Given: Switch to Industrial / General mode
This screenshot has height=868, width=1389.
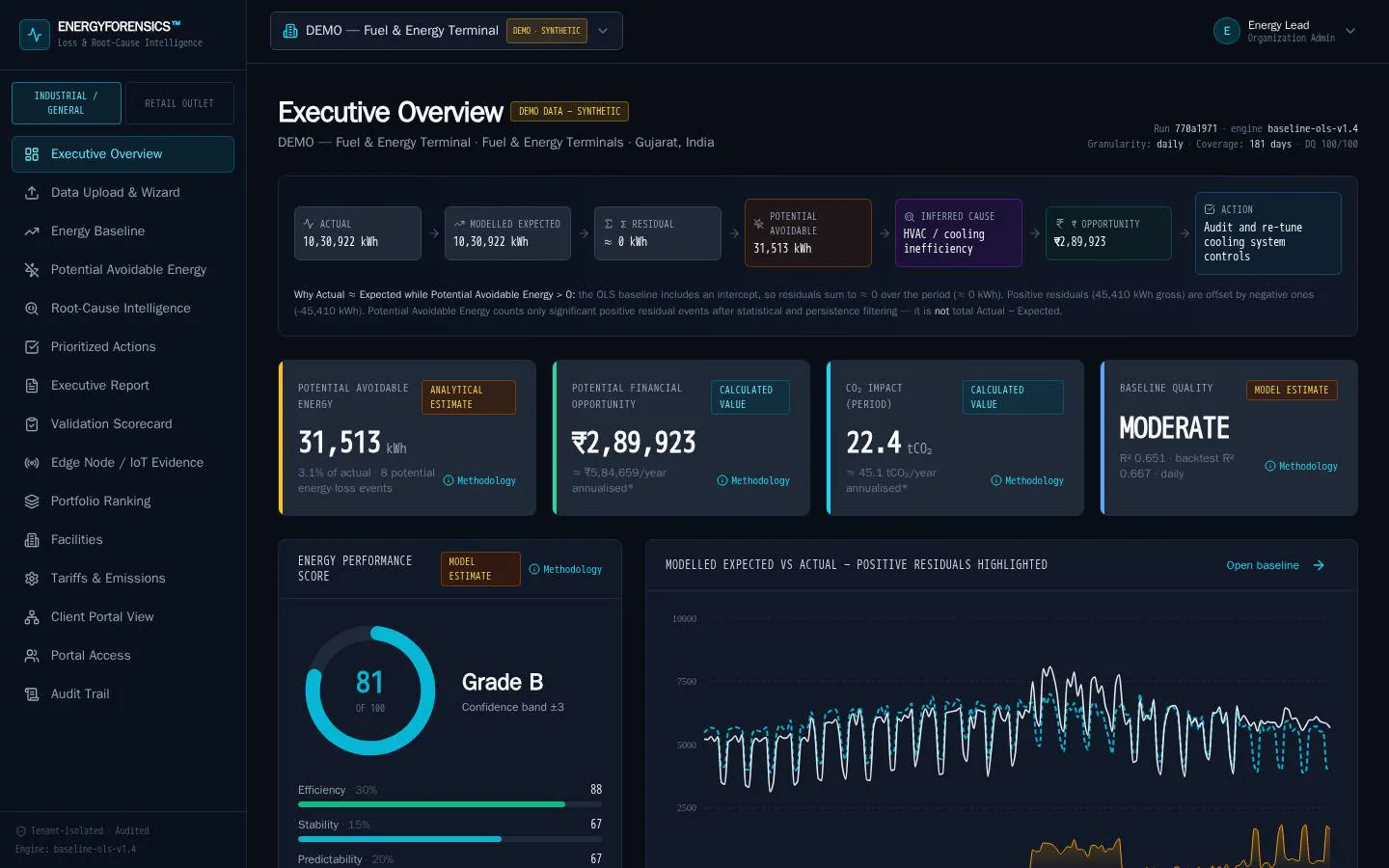Looking at the screenshot, I should tap(67, 103).
